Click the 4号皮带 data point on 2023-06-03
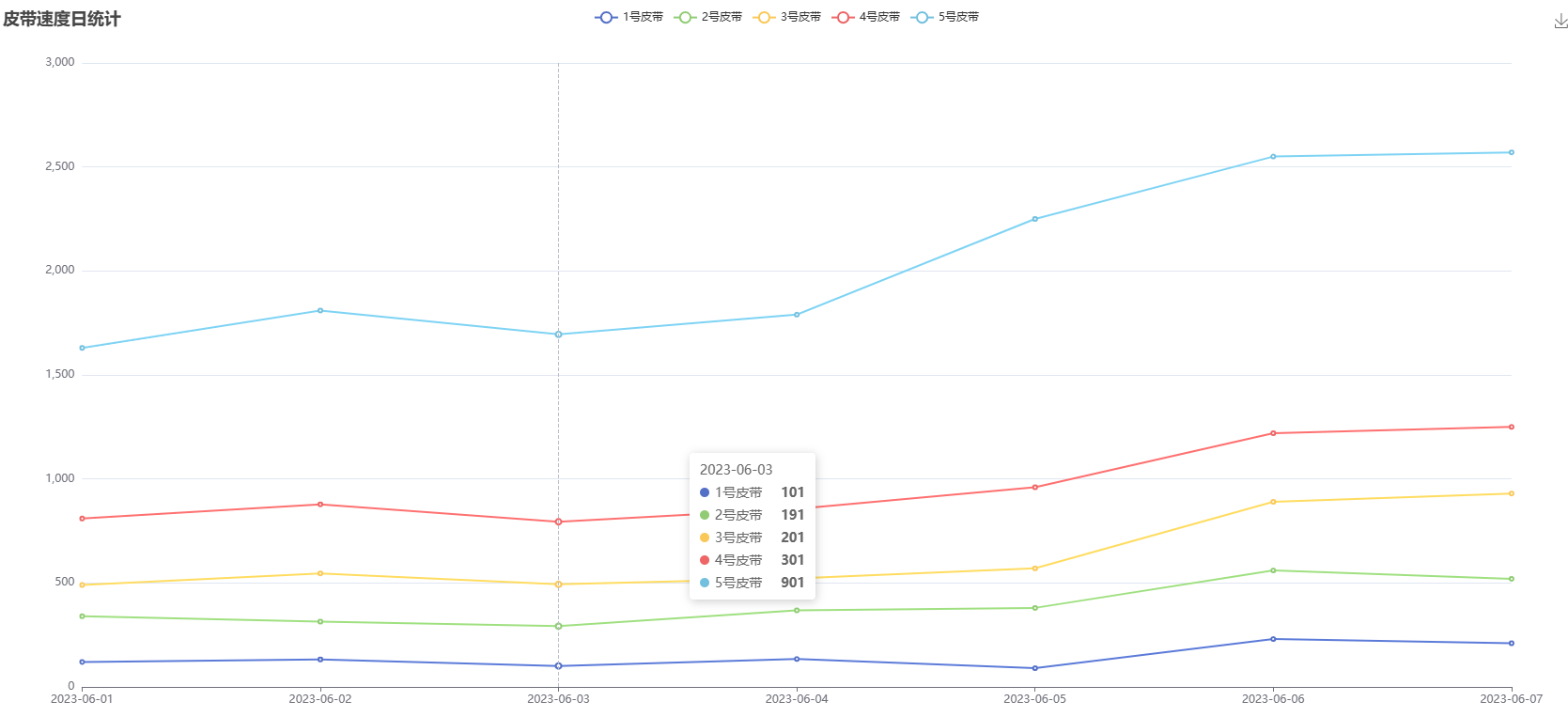 [558, 522]
